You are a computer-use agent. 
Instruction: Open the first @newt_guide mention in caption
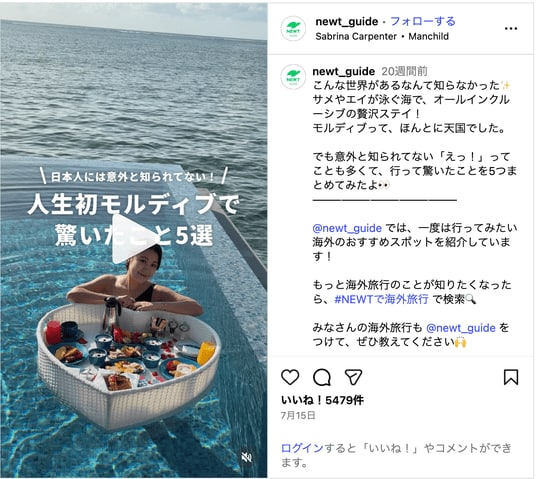coord(347,228)
